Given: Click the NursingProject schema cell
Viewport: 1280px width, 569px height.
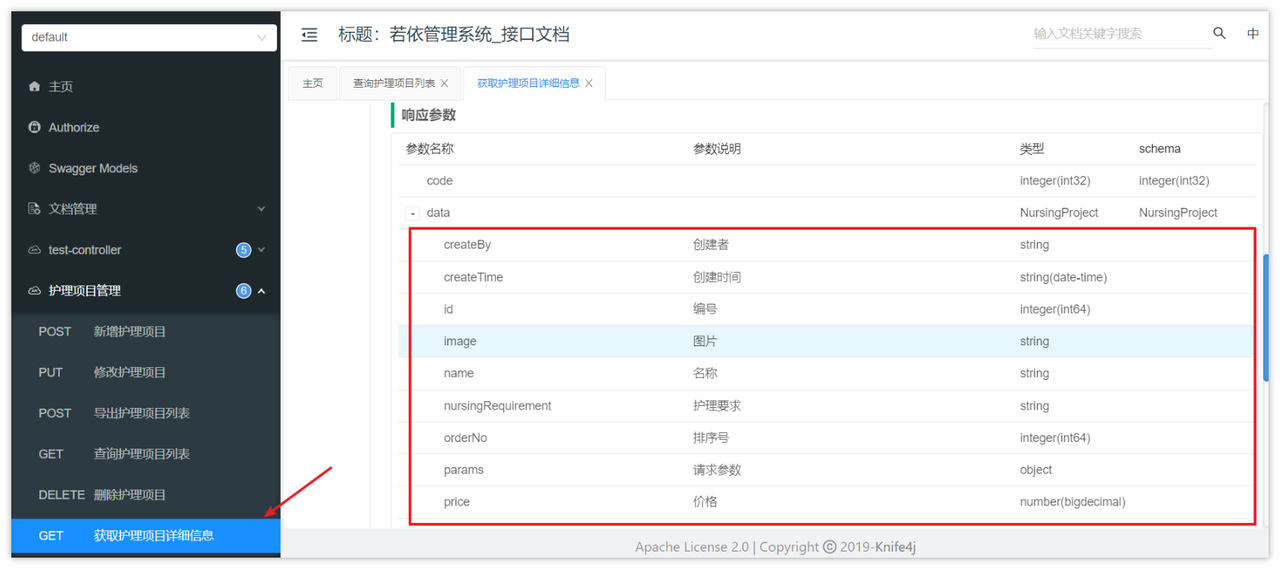Looking at the screenshot, I should (1178, 213).
